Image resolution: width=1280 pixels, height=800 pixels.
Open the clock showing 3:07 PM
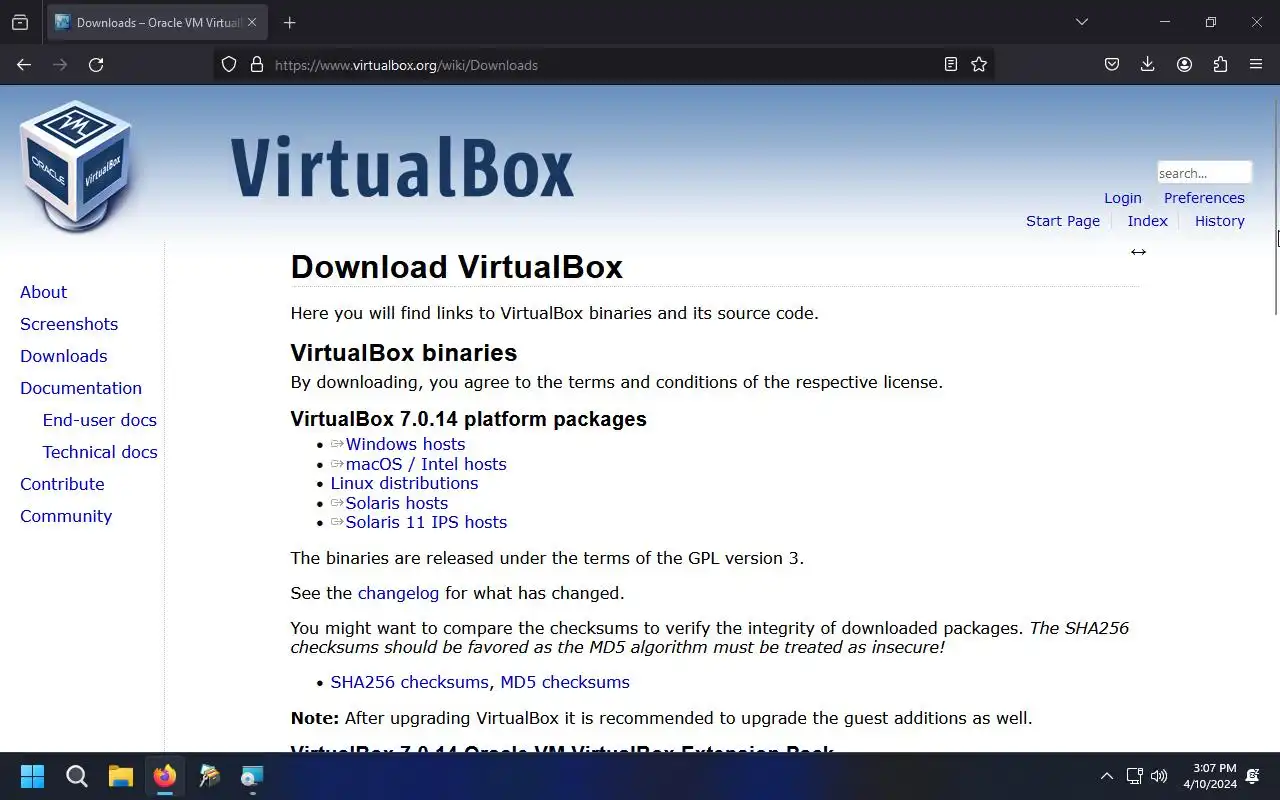pos(1210,776)
